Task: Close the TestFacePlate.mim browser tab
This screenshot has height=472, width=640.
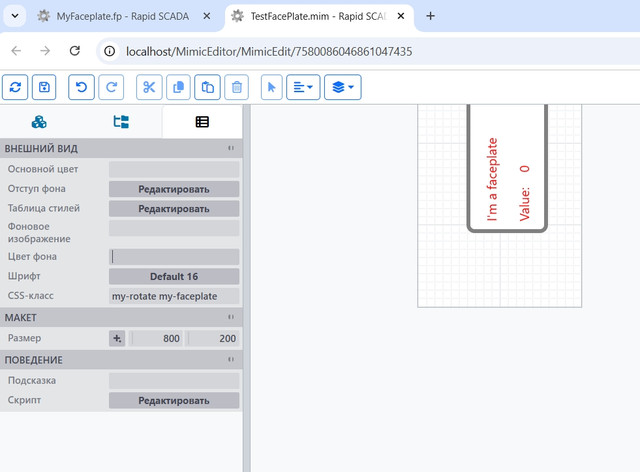Action: [x=401, y=16]
